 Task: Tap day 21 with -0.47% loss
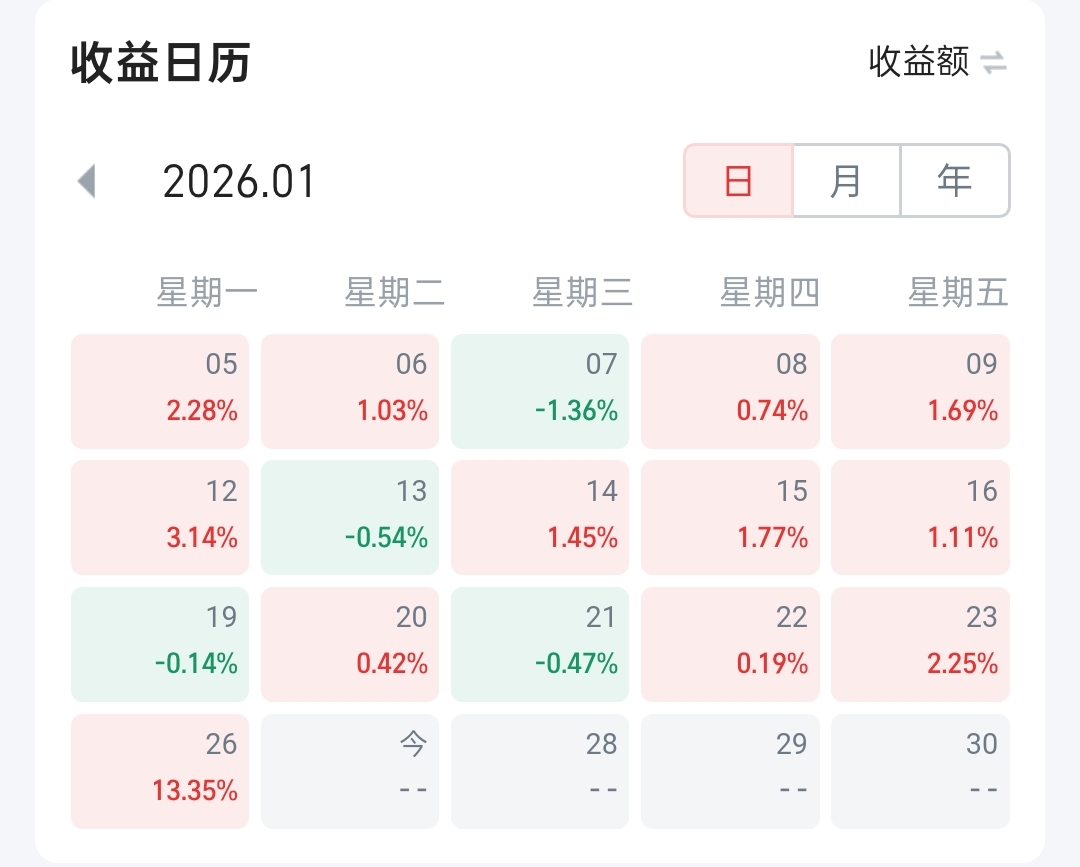pyautogui.click(x=540, y=644)
